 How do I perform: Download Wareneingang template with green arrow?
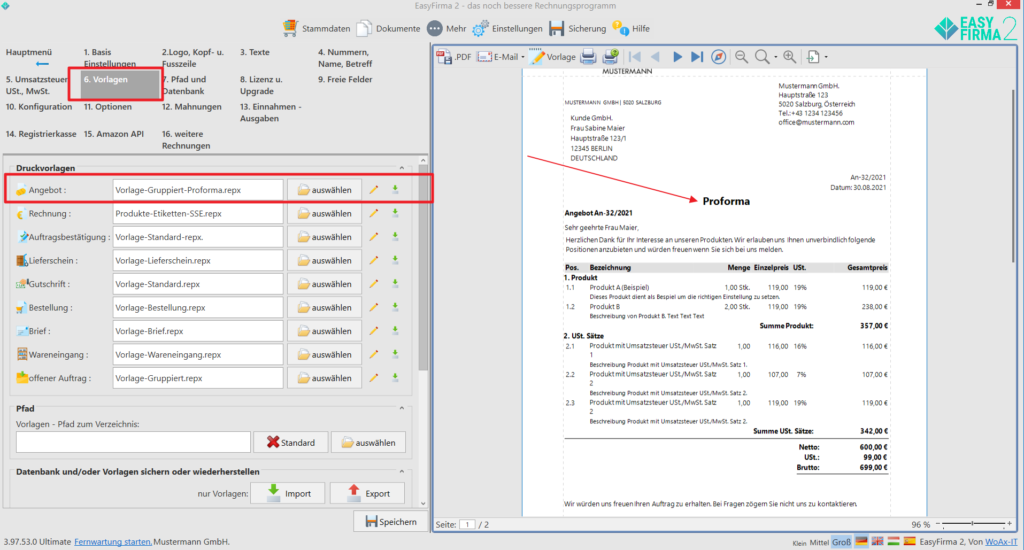395,355
